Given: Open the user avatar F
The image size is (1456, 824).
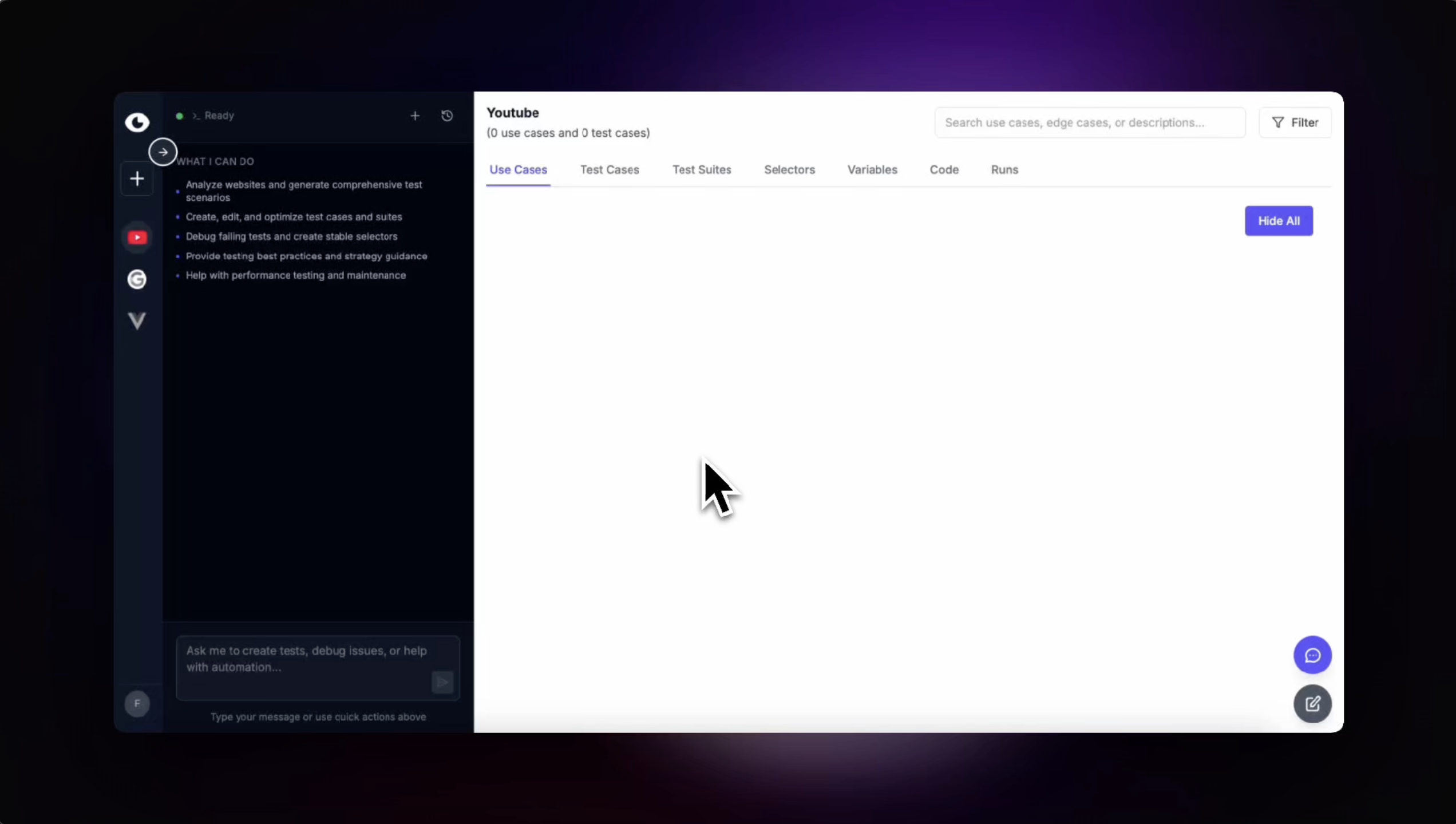Looking at the screenshot, I should pyautogui.click(x=137, y=703).
